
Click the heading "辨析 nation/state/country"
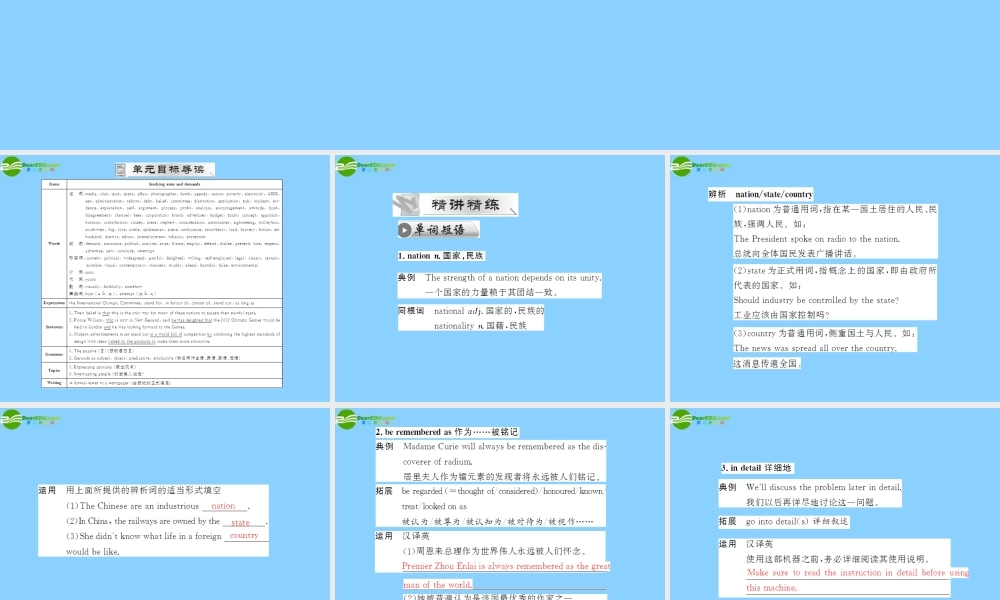click(x=760, y=194)
